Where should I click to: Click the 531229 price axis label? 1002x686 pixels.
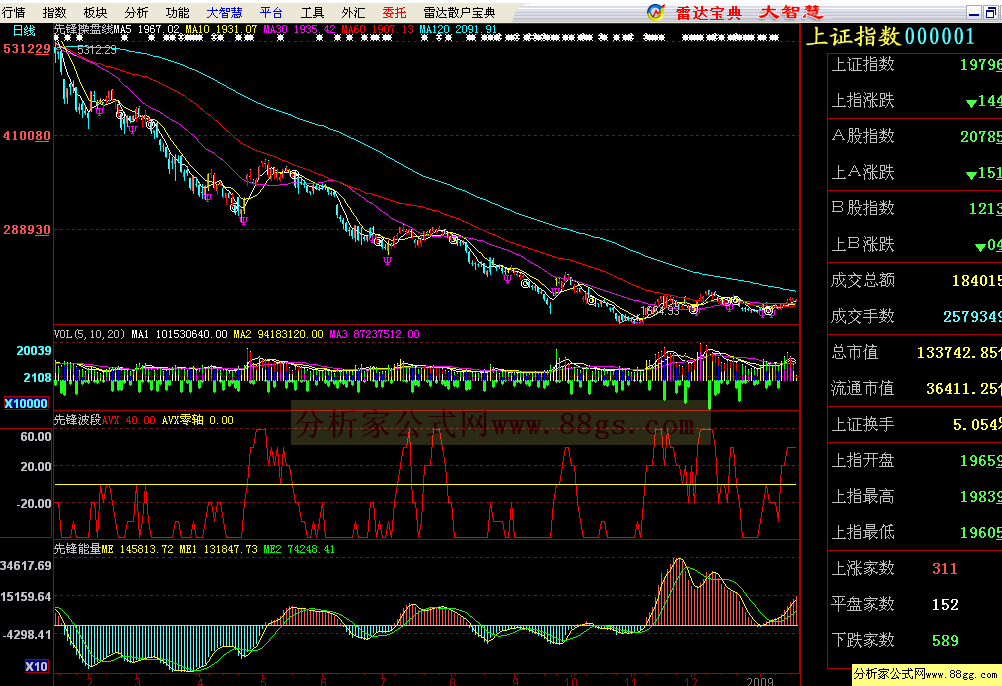coord(27,49)
